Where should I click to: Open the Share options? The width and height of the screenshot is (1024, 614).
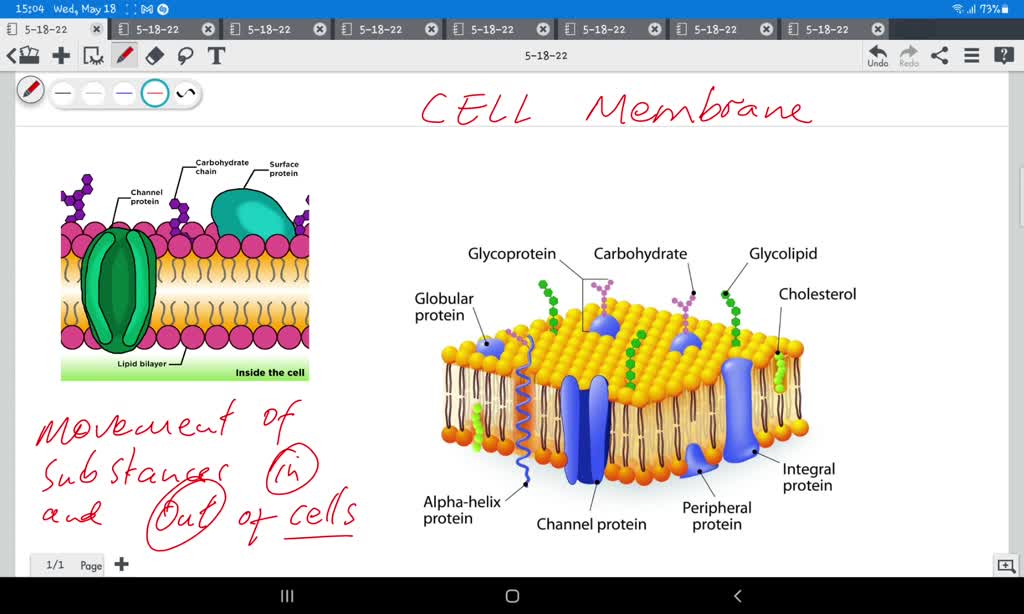pyautogui.click(x=939, y=55)
